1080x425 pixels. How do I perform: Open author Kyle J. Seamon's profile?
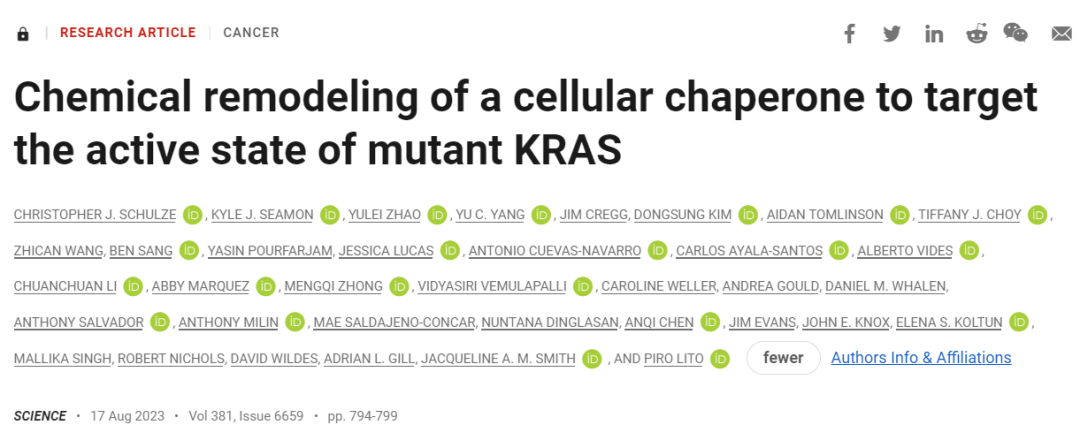click(263, 215)
